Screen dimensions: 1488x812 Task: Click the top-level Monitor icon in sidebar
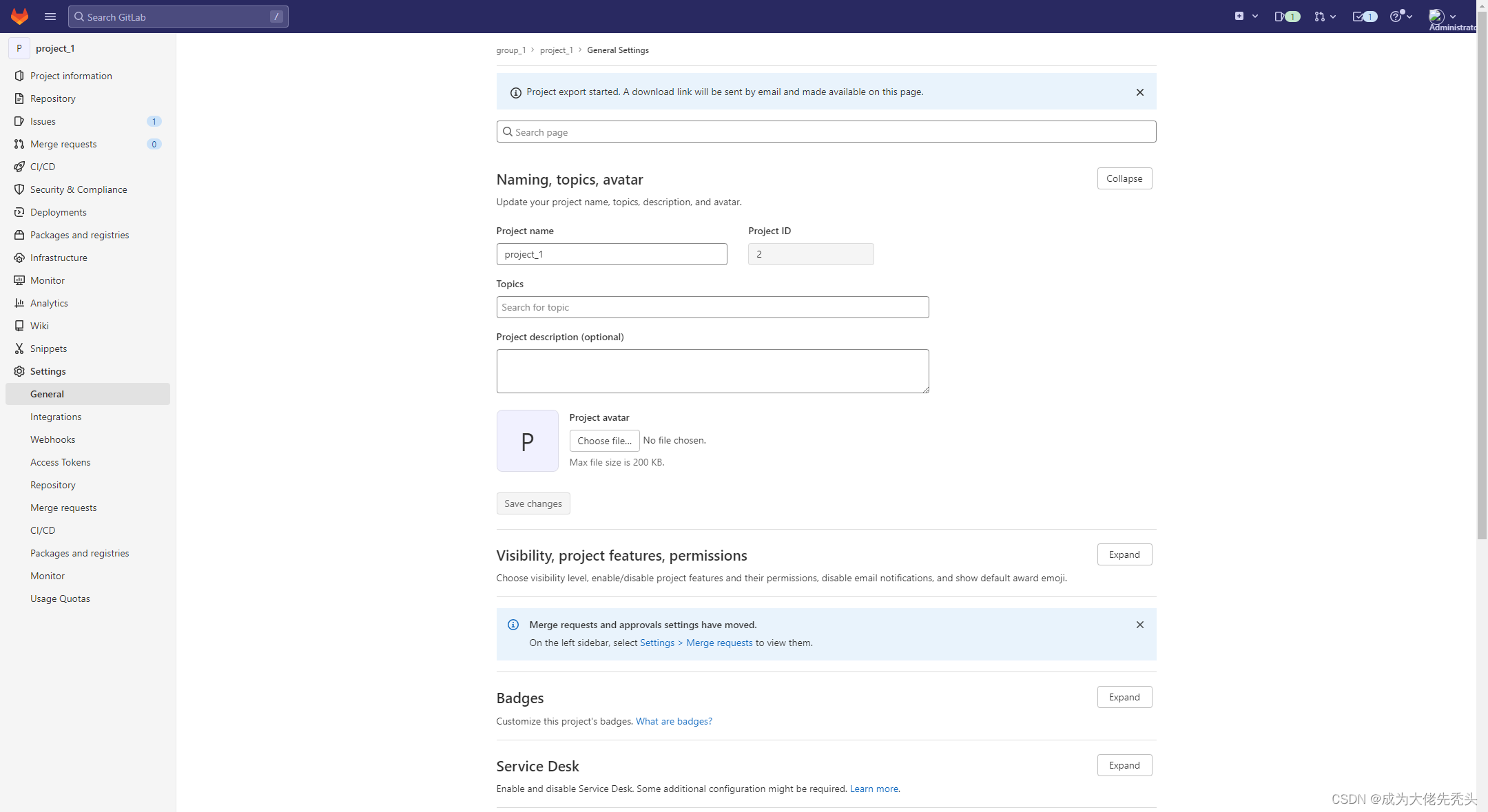tap(19, 280)
